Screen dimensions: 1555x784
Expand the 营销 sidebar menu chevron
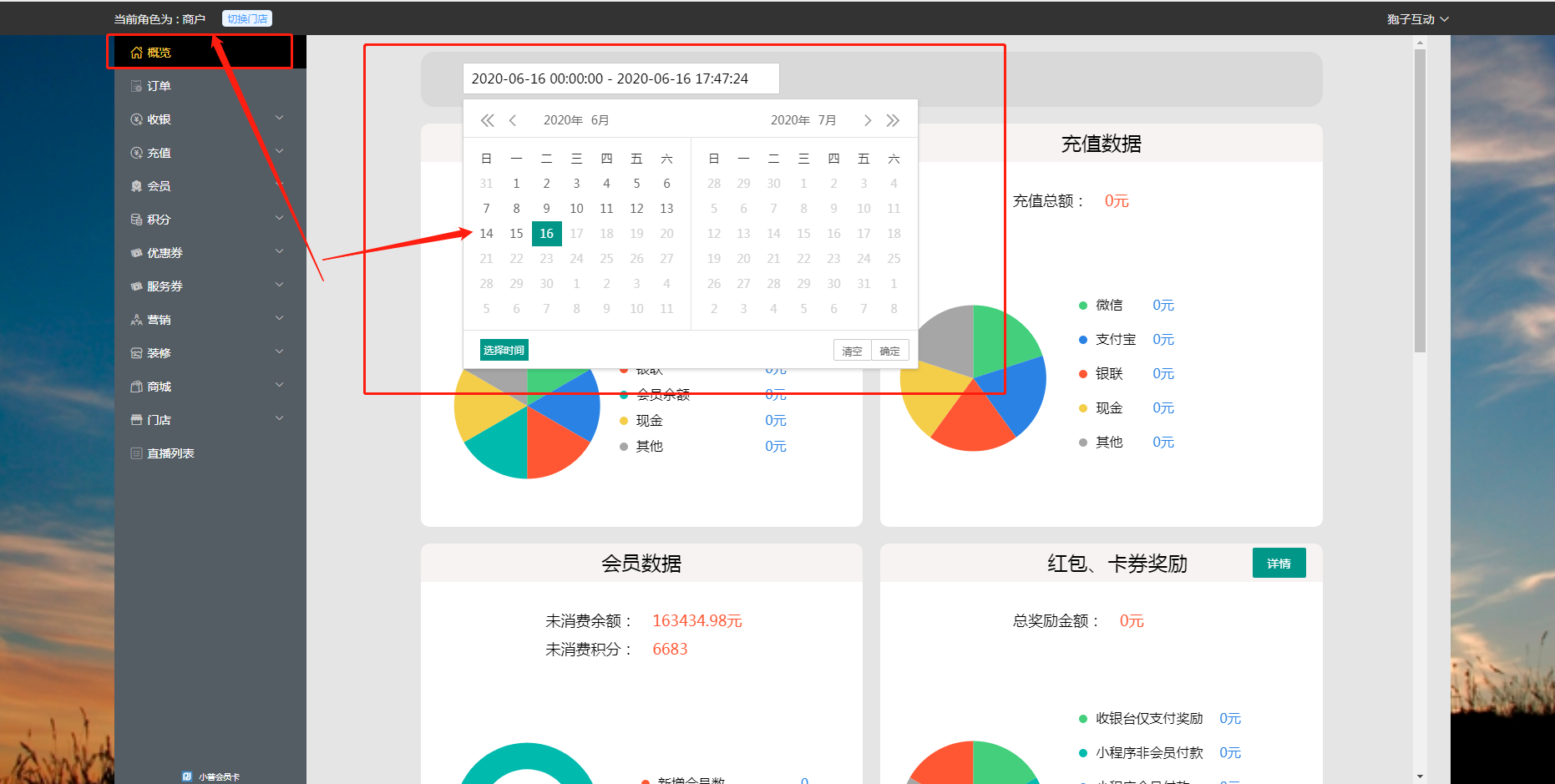click(x=280, y=318)
